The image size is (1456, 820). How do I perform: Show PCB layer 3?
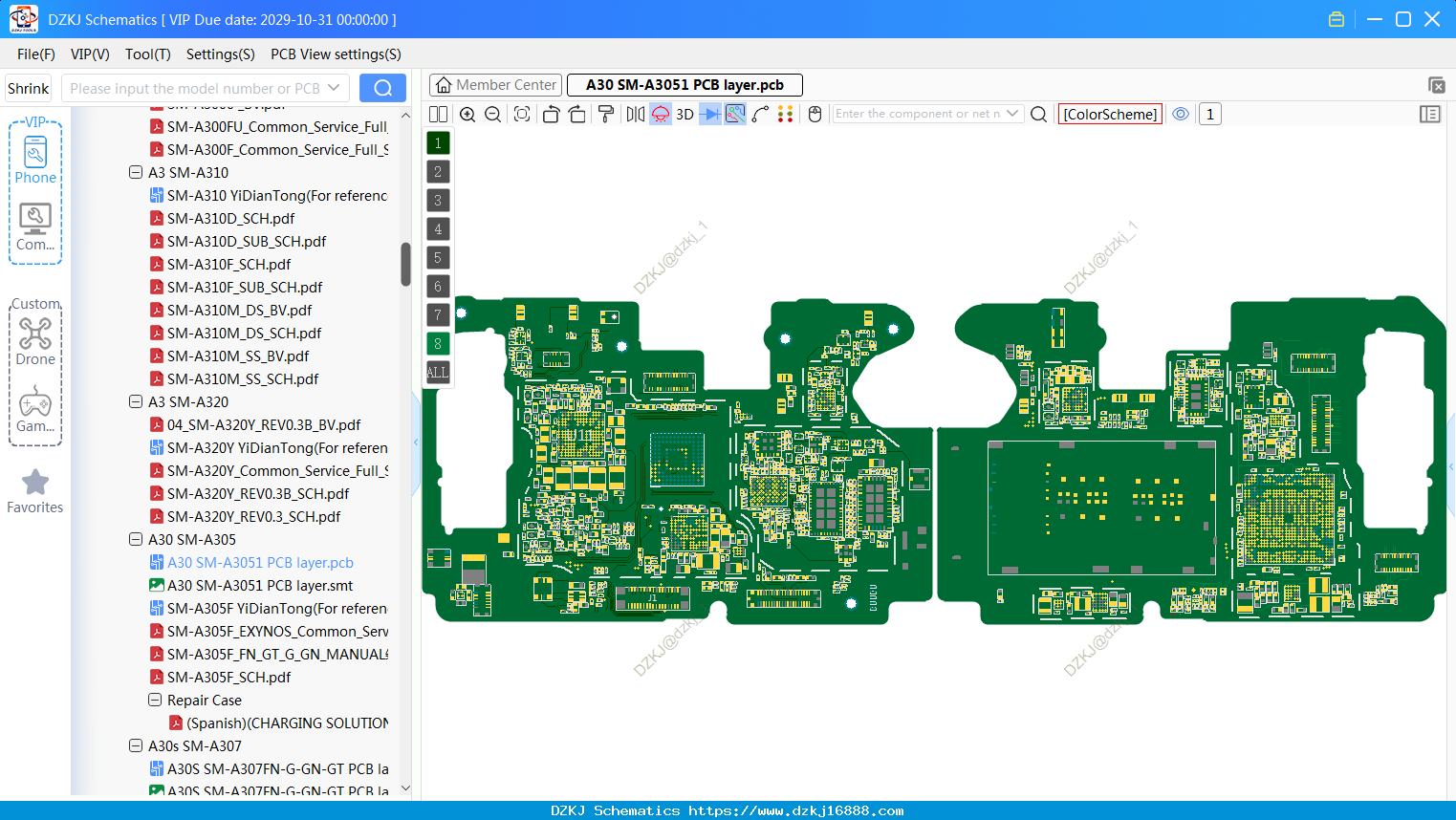pyautogui.click(x=438, y=201)
